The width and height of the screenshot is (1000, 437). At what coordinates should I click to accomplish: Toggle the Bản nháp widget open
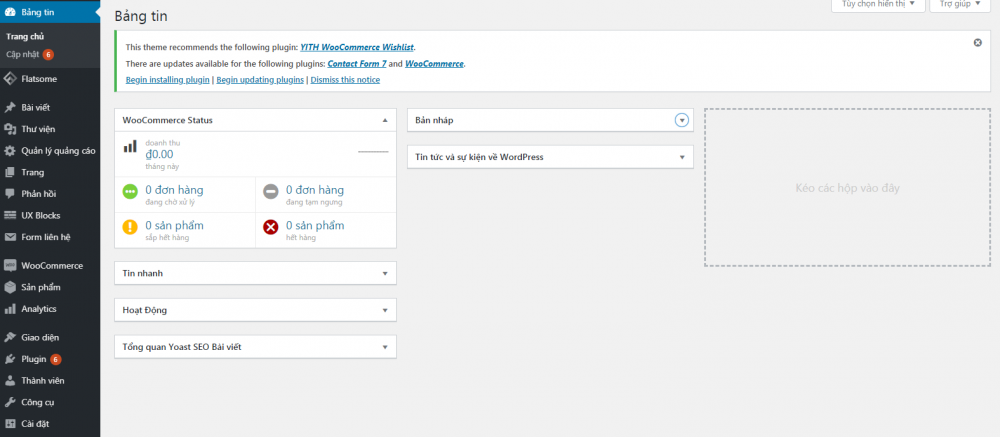point(682,120)
